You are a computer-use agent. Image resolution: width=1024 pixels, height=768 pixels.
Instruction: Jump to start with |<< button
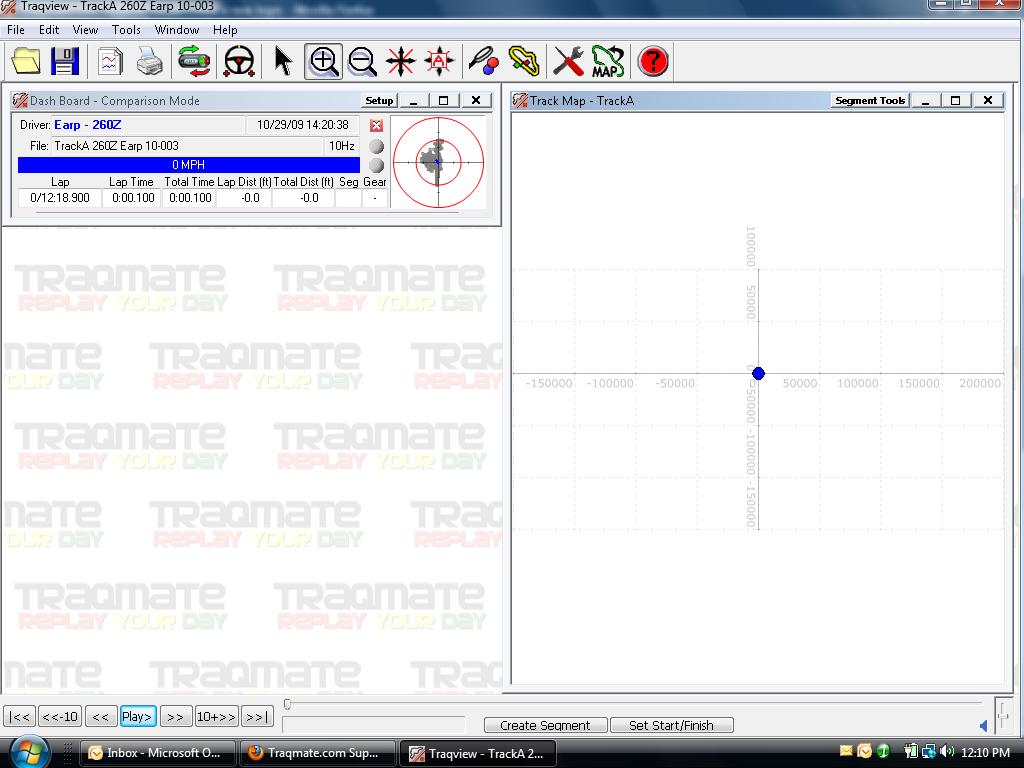20,717
